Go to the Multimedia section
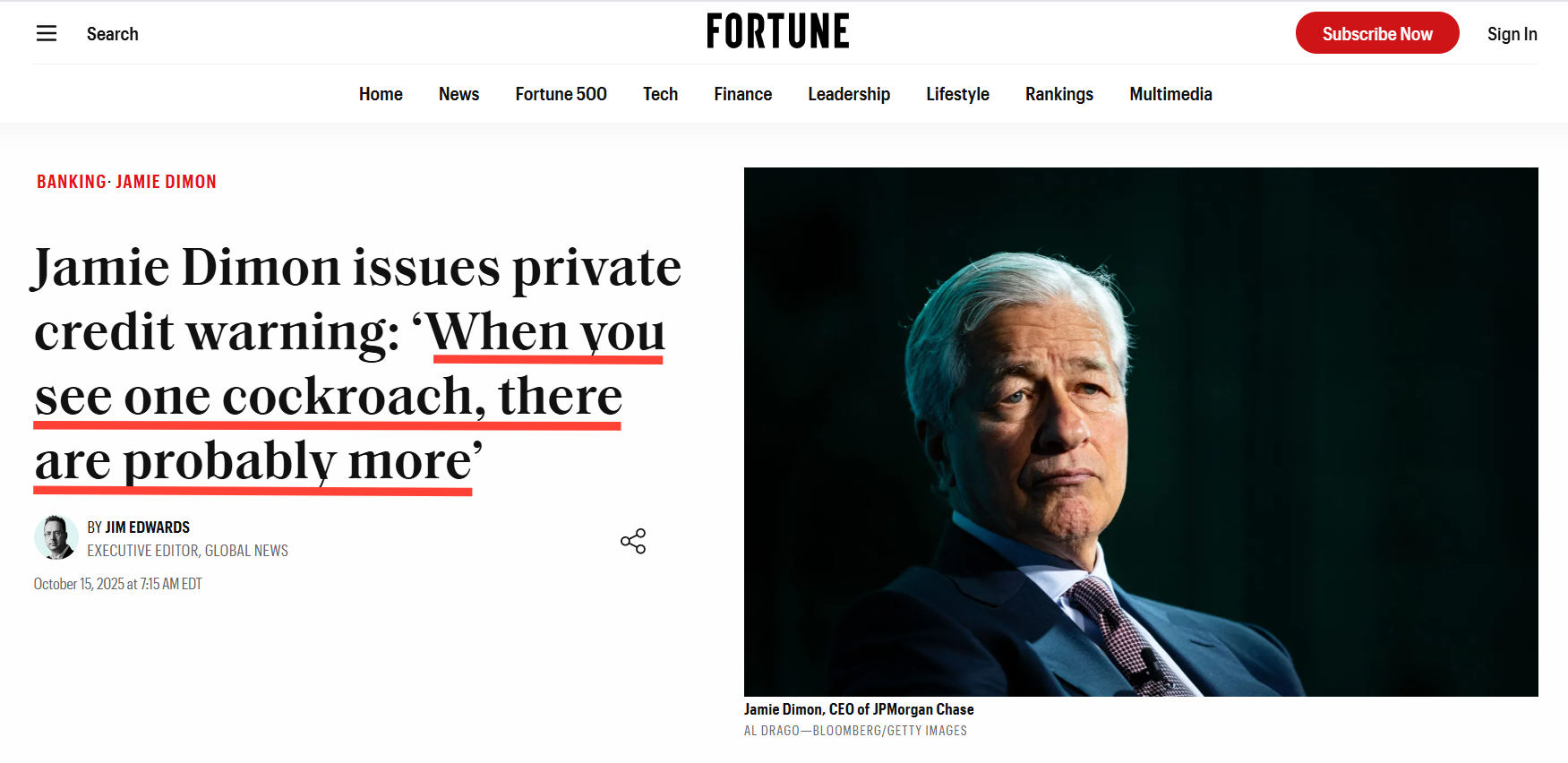Screen dimensions: 1568x763 point(1170,94)
